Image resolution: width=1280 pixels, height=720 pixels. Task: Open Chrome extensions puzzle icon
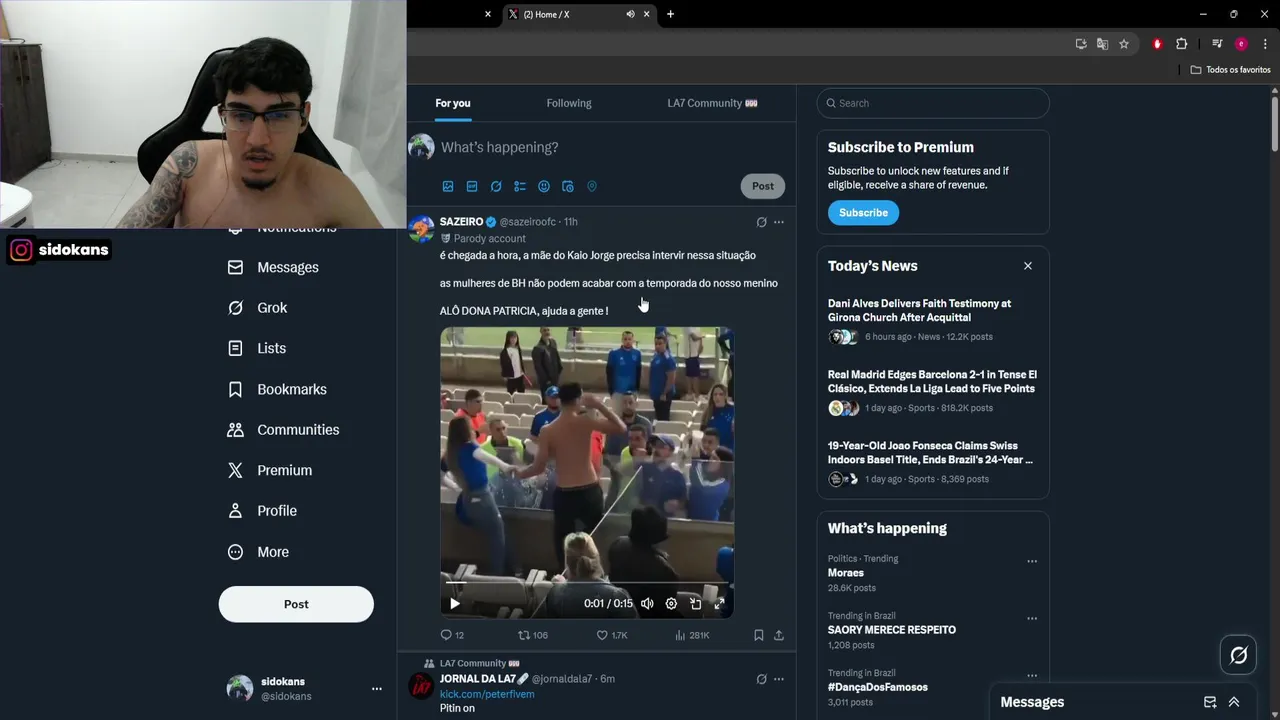tap(1181, 44)
